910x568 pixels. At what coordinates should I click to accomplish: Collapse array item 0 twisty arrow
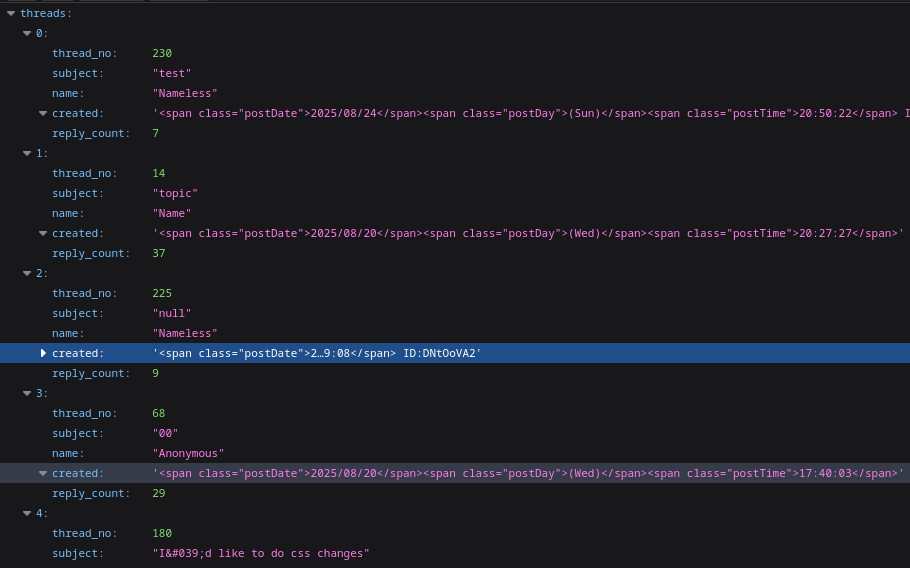pyautogui.click(x=27, y=33)
